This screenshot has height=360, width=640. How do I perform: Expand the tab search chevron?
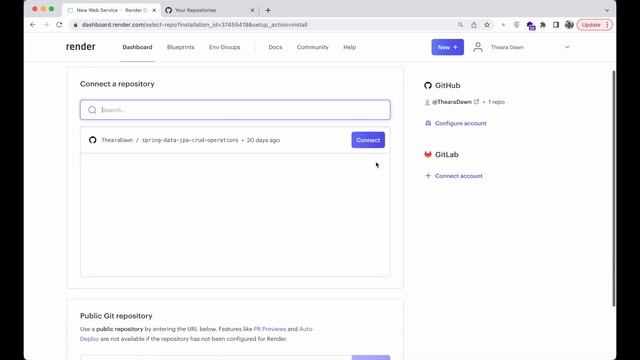[607, 10]
